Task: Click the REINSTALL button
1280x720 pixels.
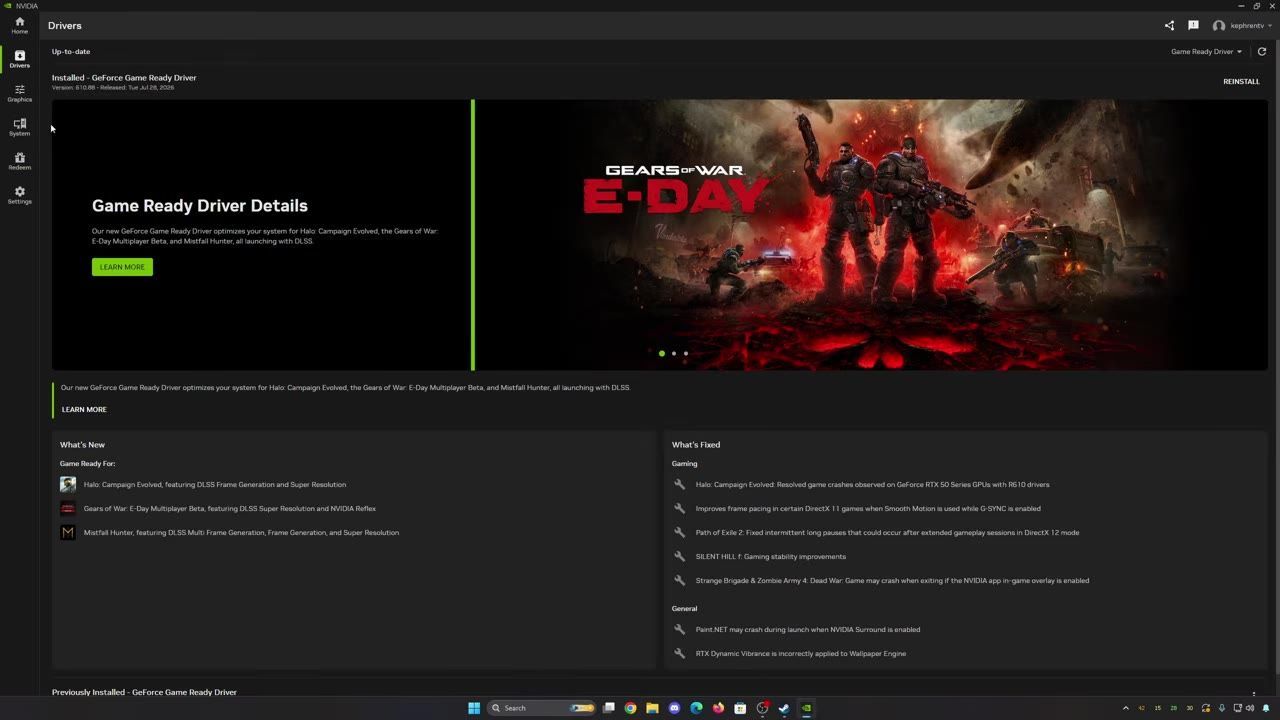Action: pyautogui.click(x=1241, y=82)
